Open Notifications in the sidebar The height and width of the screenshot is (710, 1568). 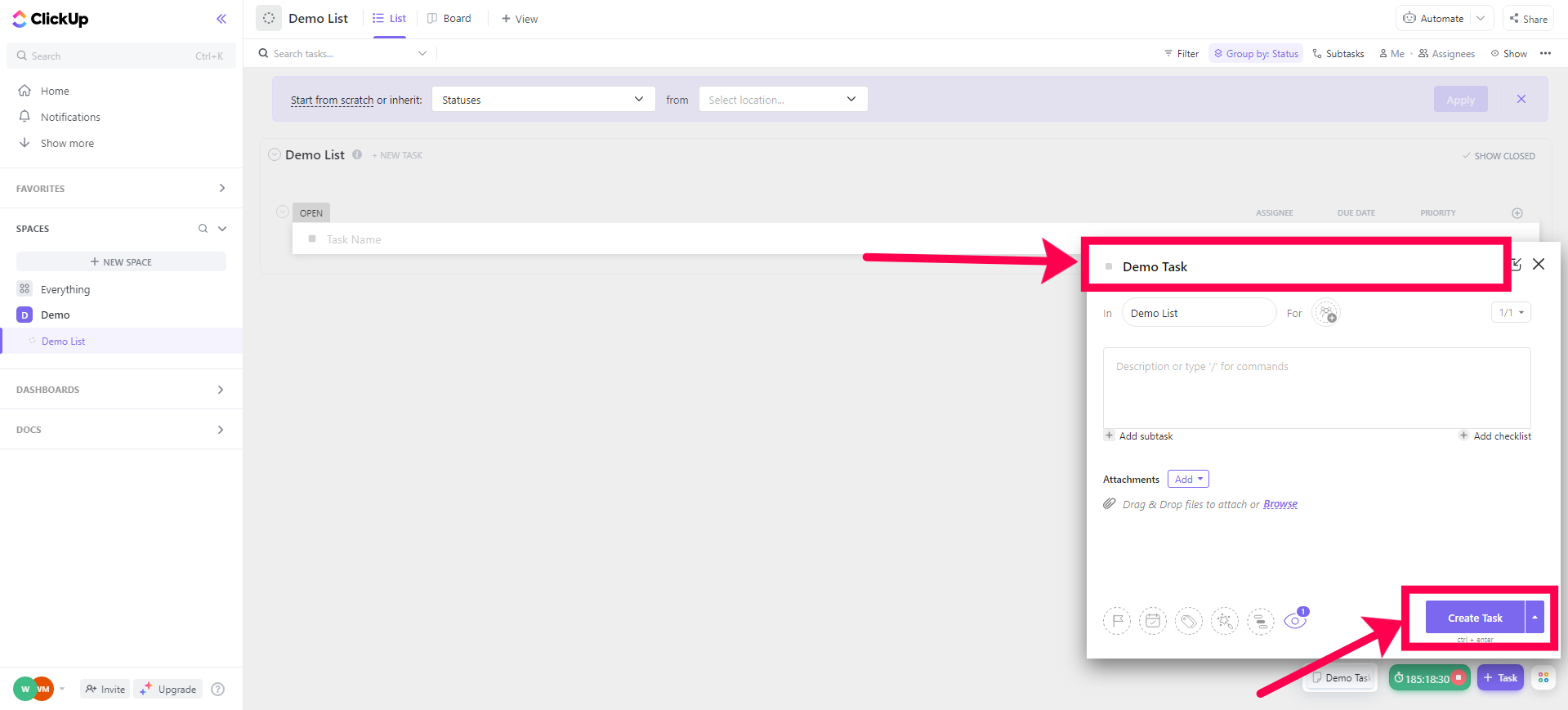pyautogui.click(x=70, y=117)
